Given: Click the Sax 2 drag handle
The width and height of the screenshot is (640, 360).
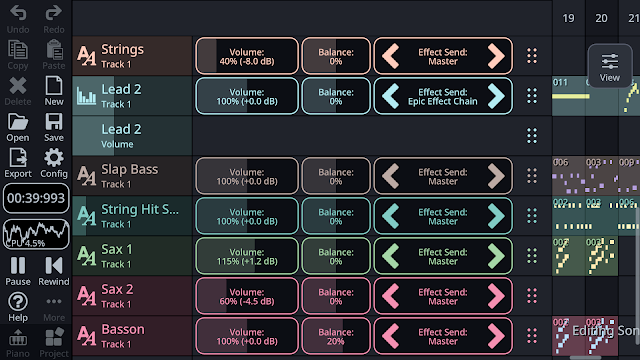Looking at the screenshot, I should click(532, 296).
